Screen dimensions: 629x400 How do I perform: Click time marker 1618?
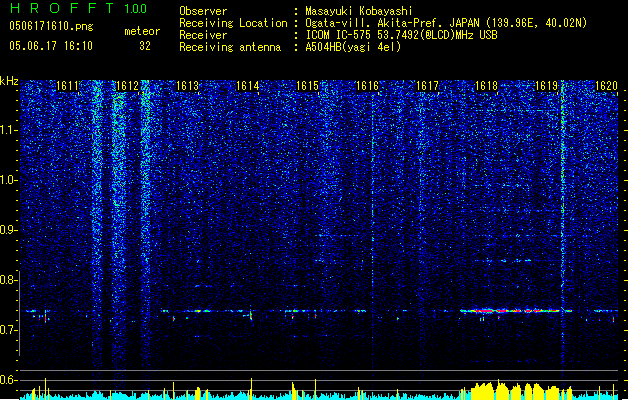tap(486, 86)
